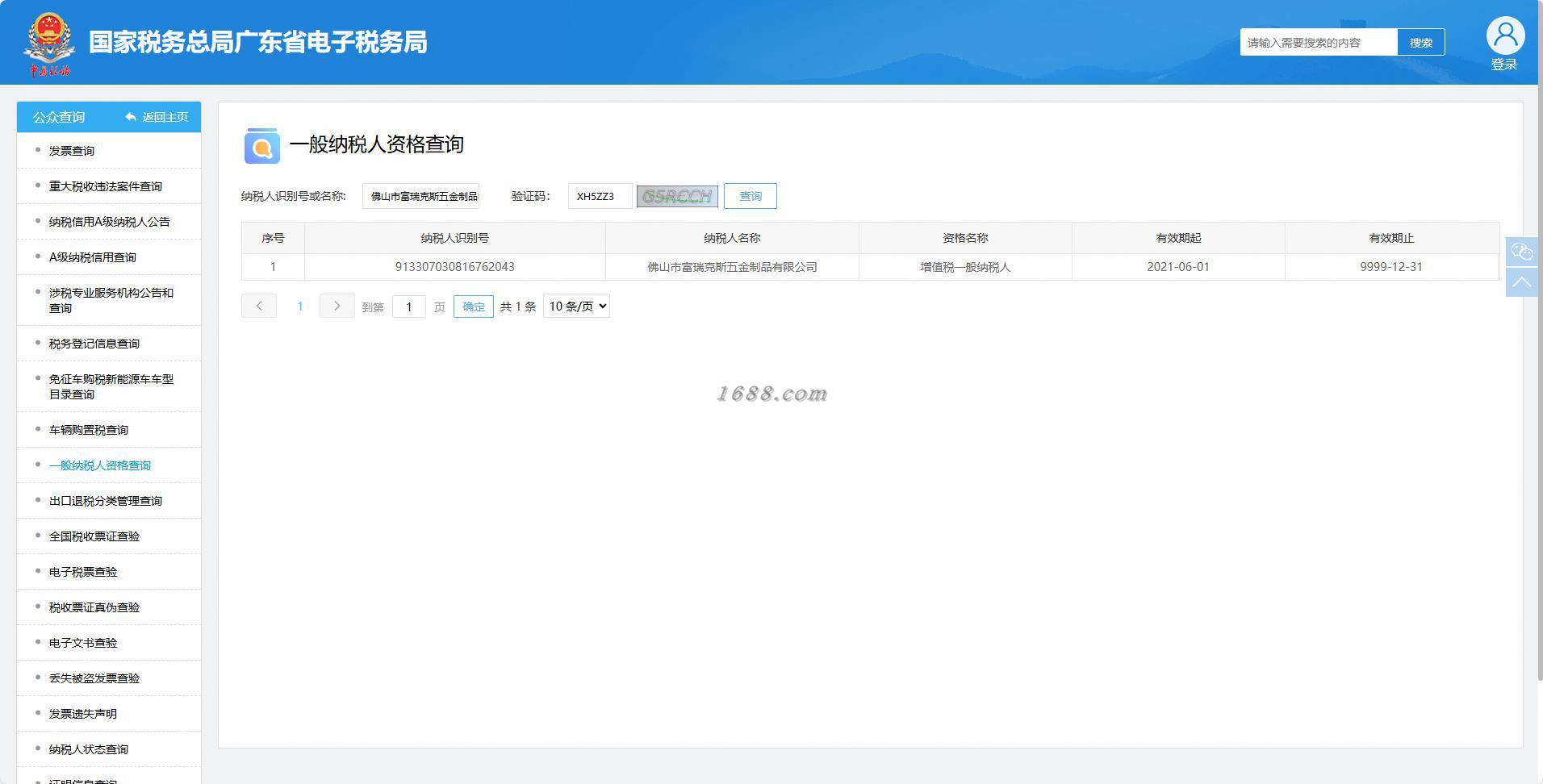The image size is (1543, 784).
Task: Go to next results page arrow
Action: point(337,306)
